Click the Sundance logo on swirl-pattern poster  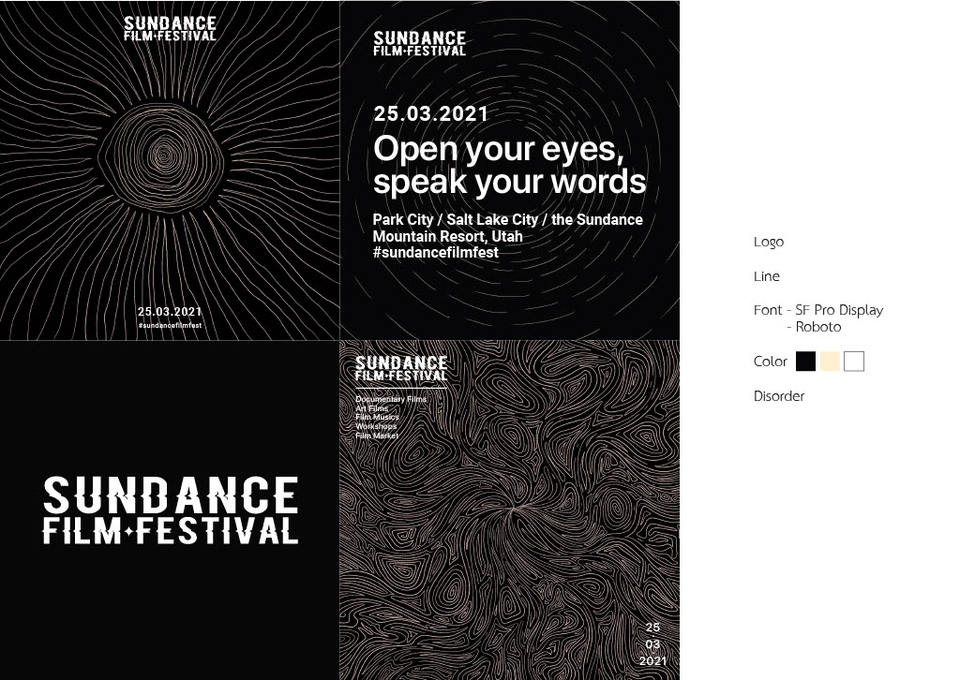[x=401, y=368]
